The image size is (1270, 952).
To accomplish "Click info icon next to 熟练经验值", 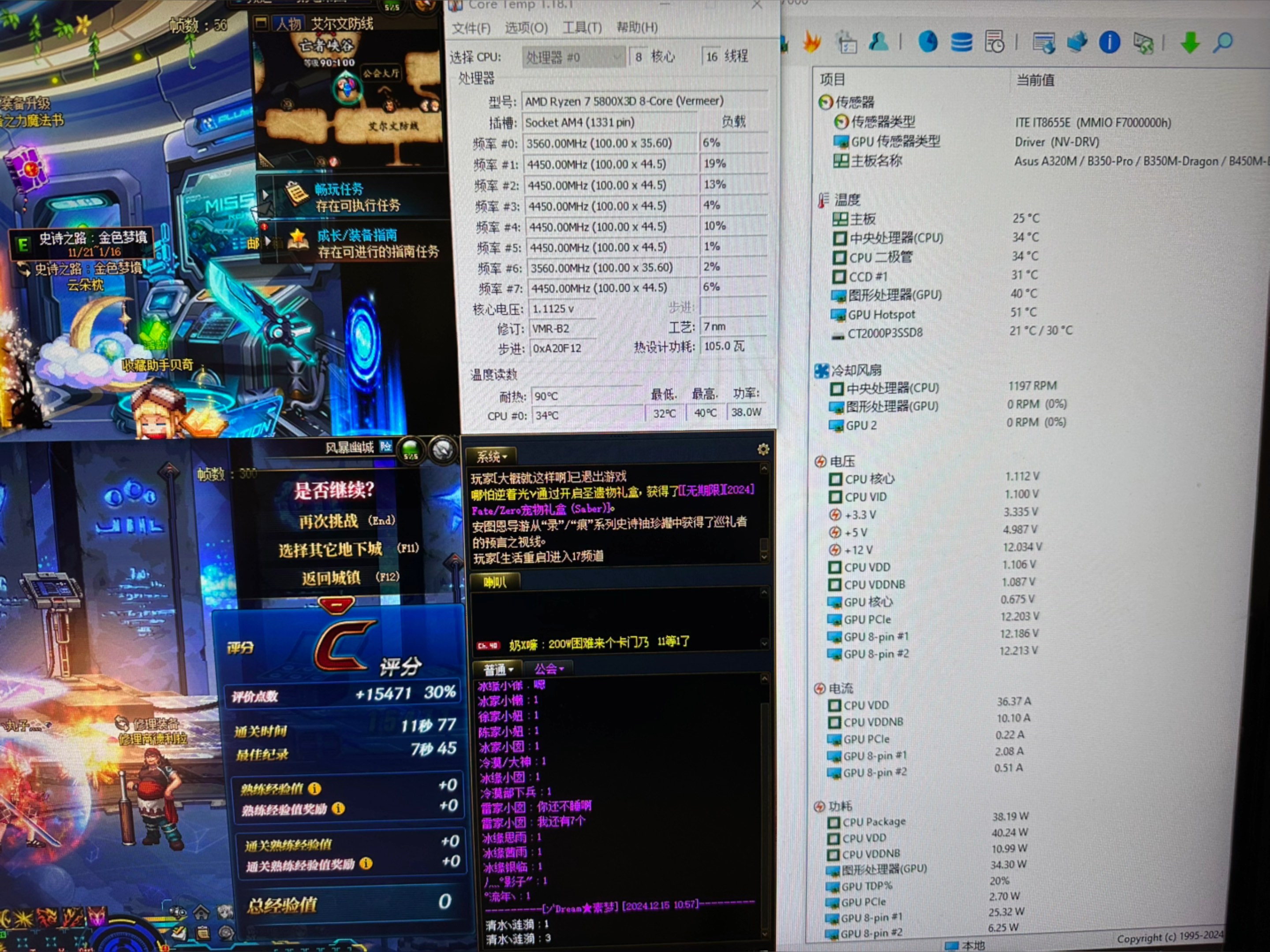I will (x=314, y=789).
